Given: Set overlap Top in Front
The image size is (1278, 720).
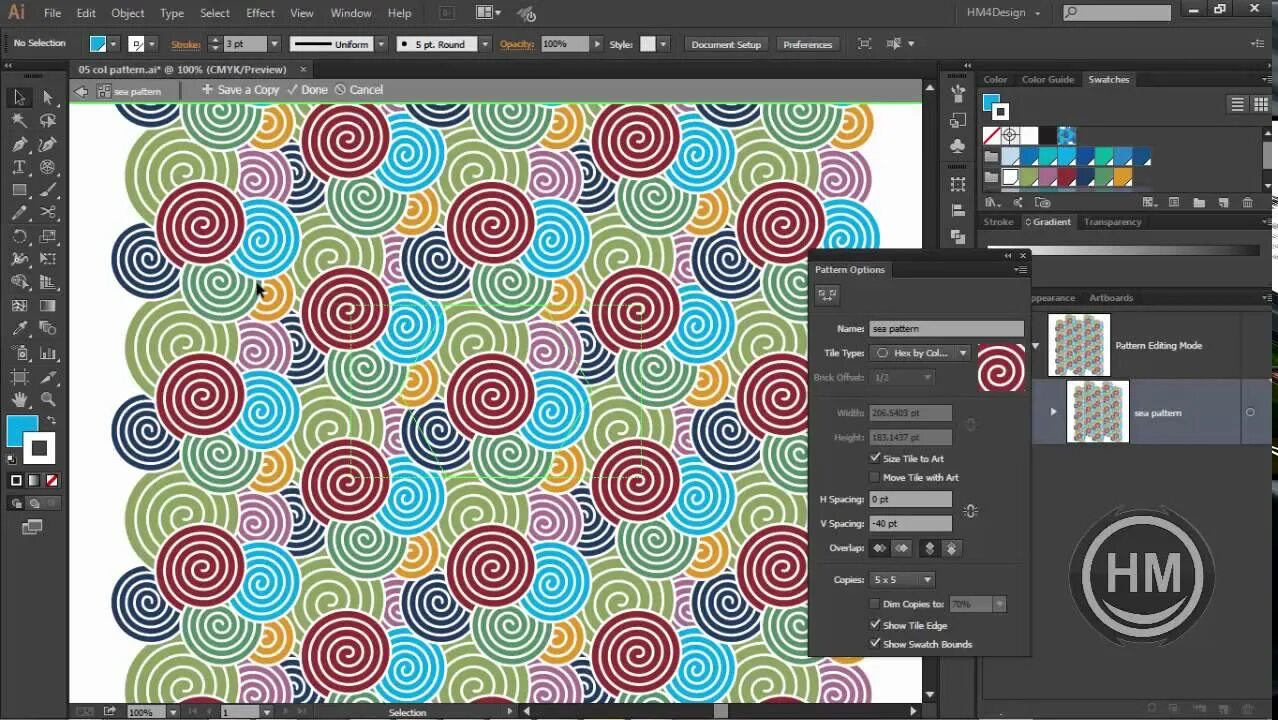Looking at the screenshot, I should coord(929,548).
